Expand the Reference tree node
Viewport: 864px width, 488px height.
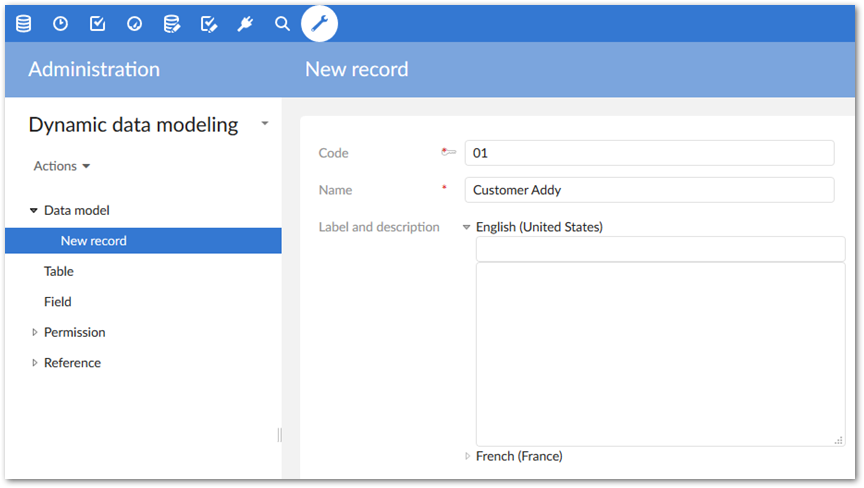(x=34, y=363)
